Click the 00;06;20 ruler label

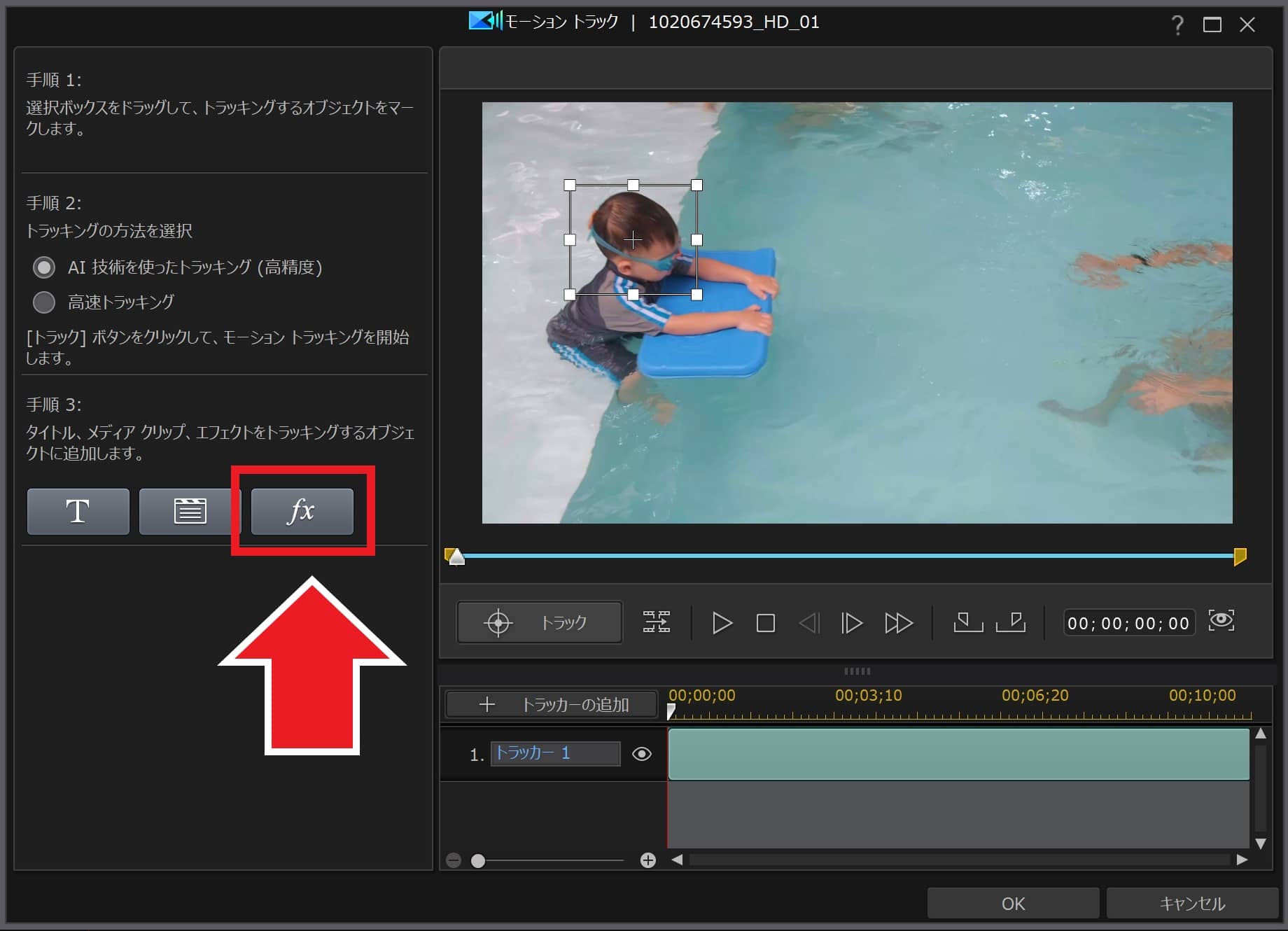tap(1035, 696)
